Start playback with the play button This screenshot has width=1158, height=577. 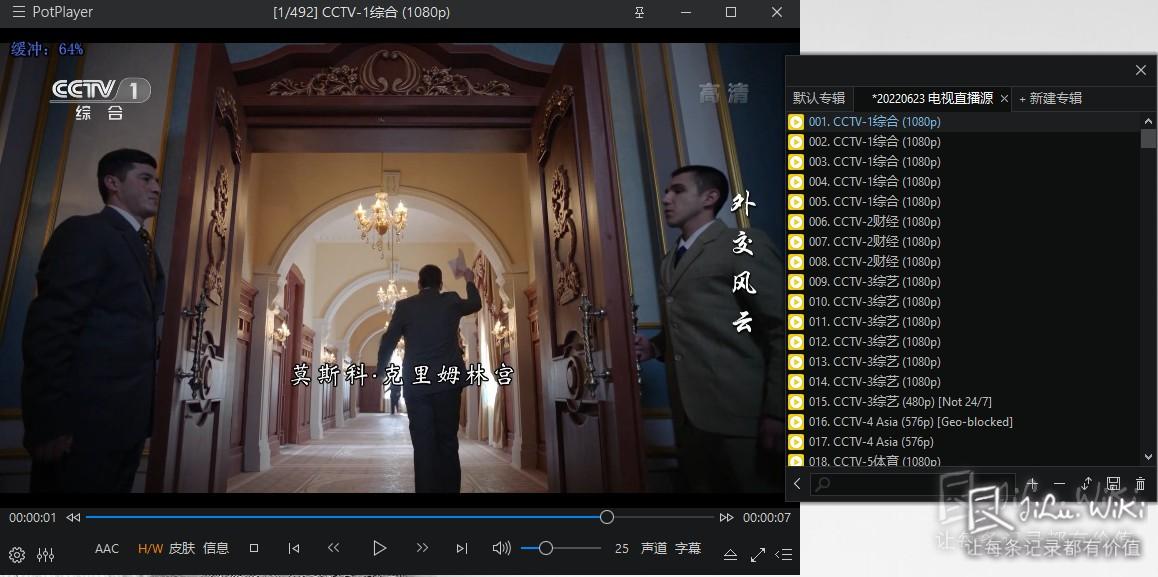pyautogui.click(x=380, y=547)
